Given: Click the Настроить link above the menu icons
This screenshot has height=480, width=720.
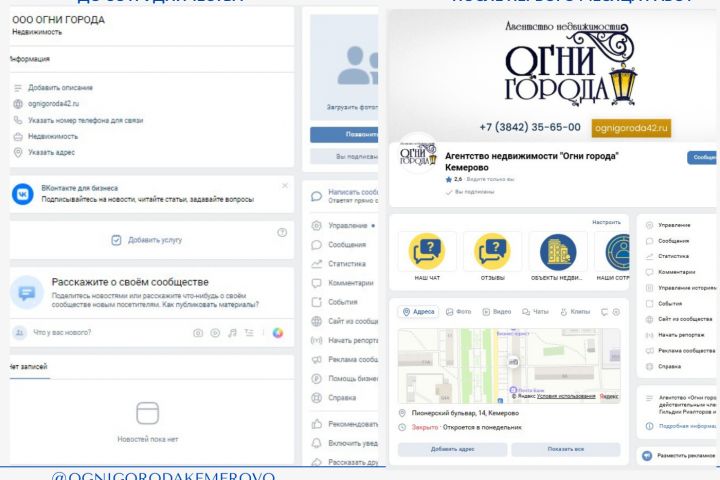Looking at the screenshot, I should point(606,222).
